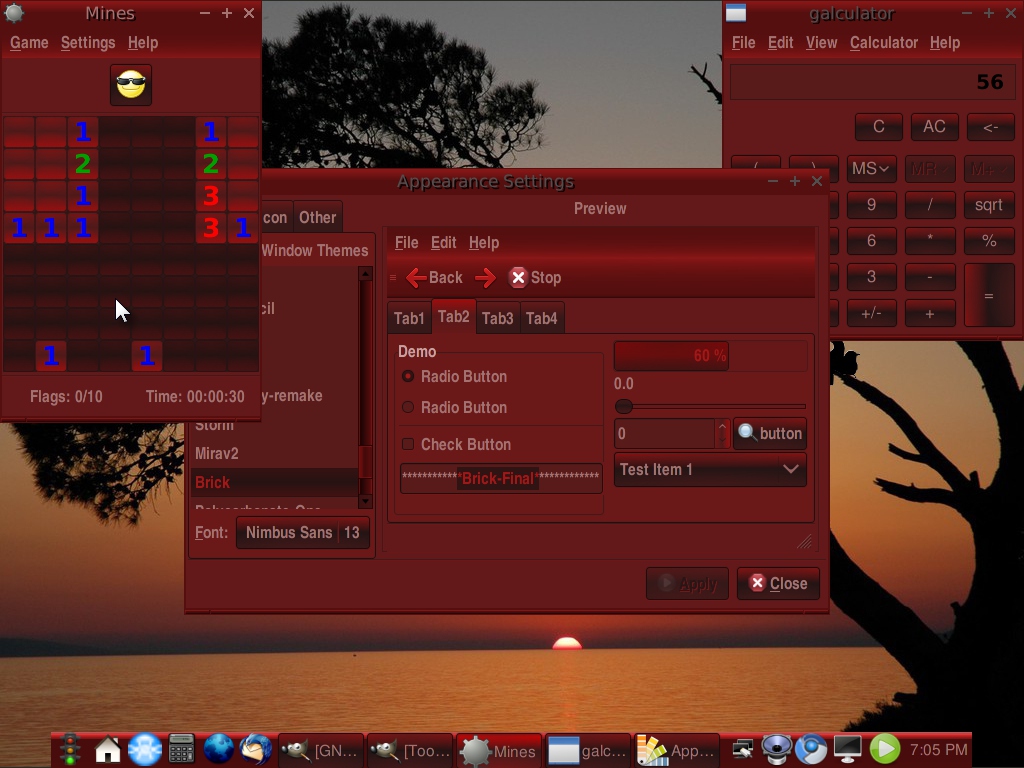Viewport: 1024px width, 768px height.
Task: Click theme list scroll-down arrow
Action: [x=366, y=502]
